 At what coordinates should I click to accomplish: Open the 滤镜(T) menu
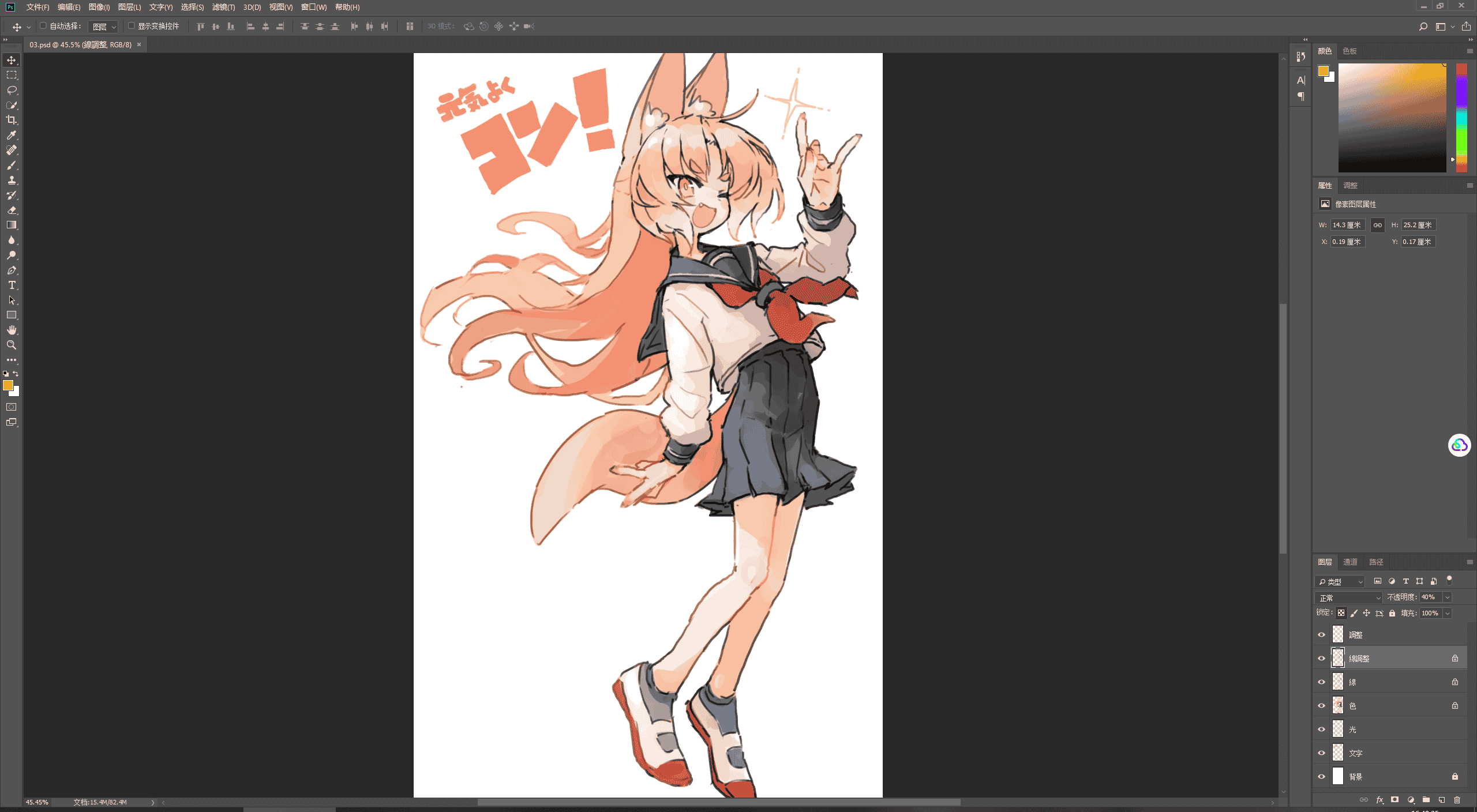223,7
